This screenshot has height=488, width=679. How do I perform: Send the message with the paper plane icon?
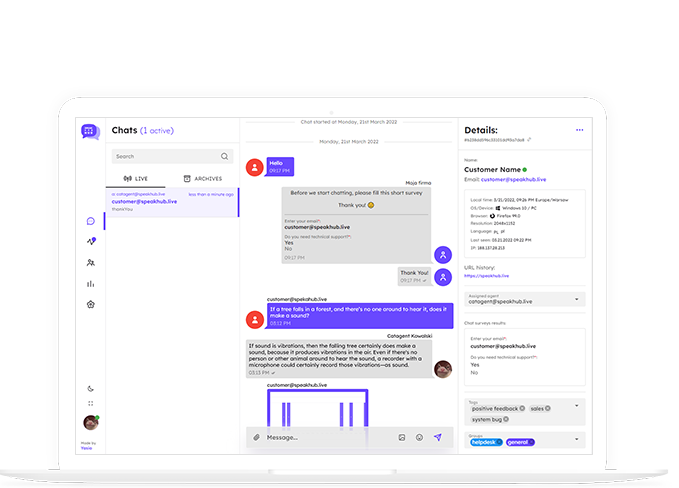(437, 437)
